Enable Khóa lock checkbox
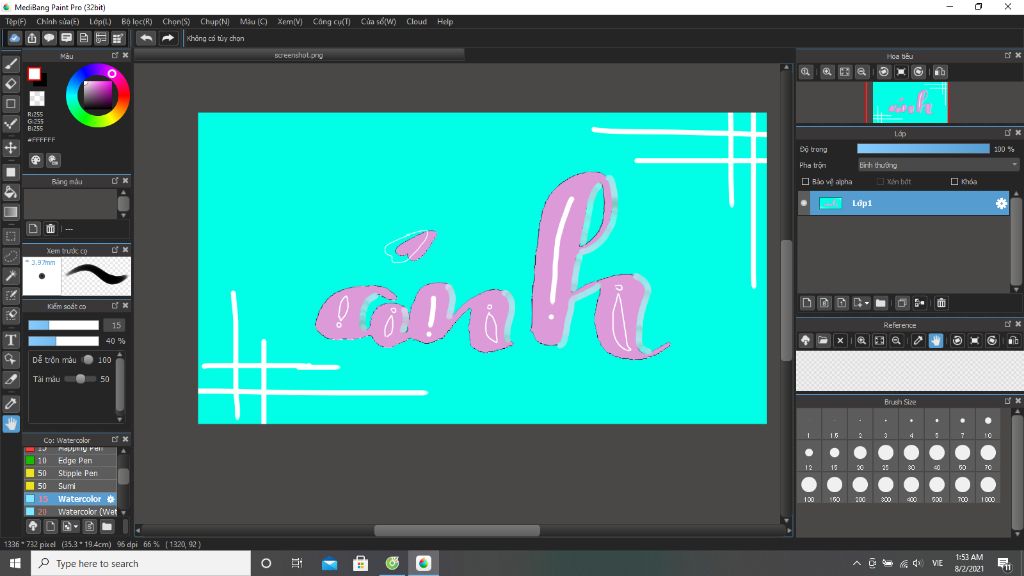The width and height of the screenshot is (1024, 576). [x=954, y=182]
